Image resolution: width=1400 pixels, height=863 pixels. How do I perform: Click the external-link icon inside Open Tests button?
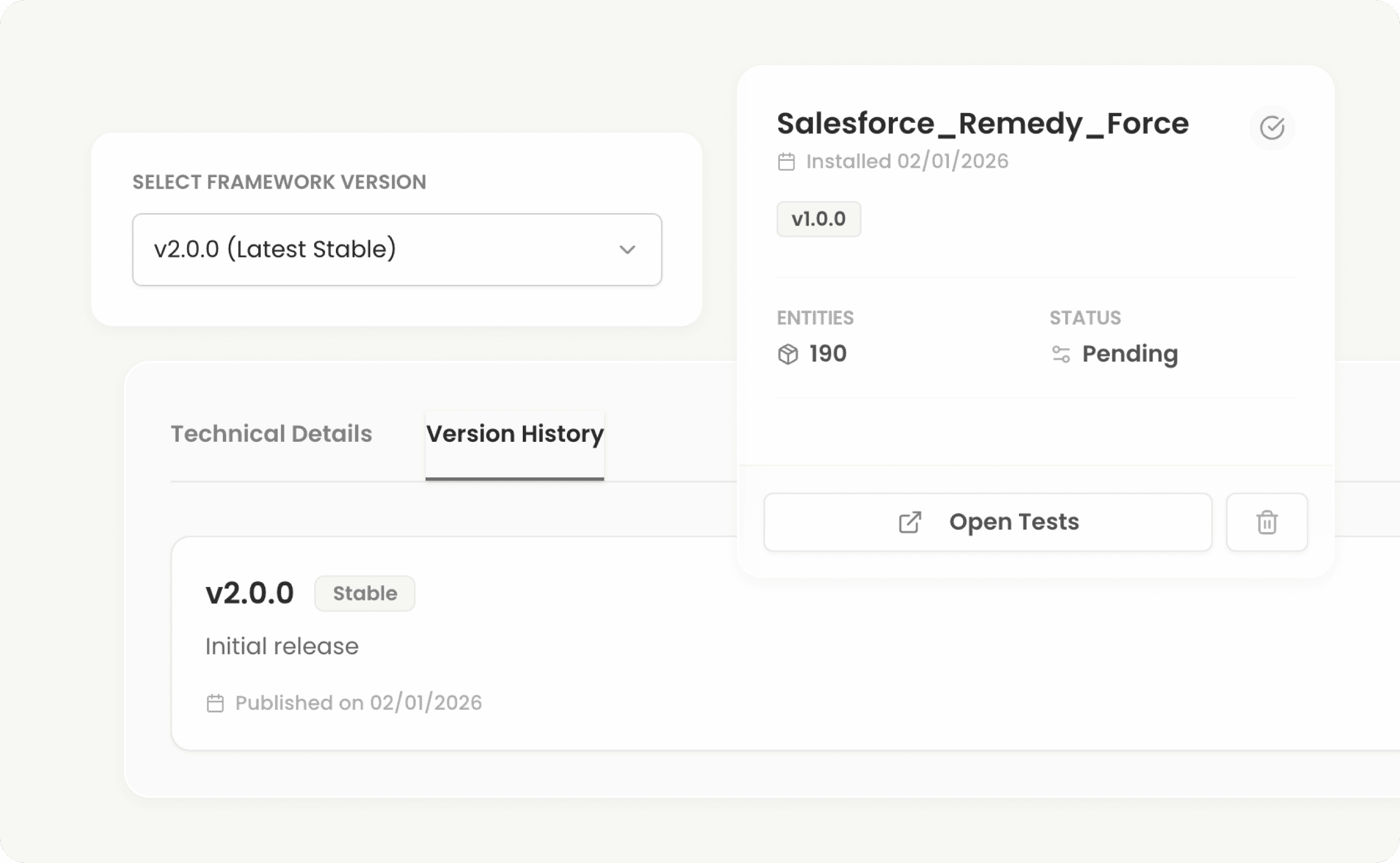coord(909,522)
